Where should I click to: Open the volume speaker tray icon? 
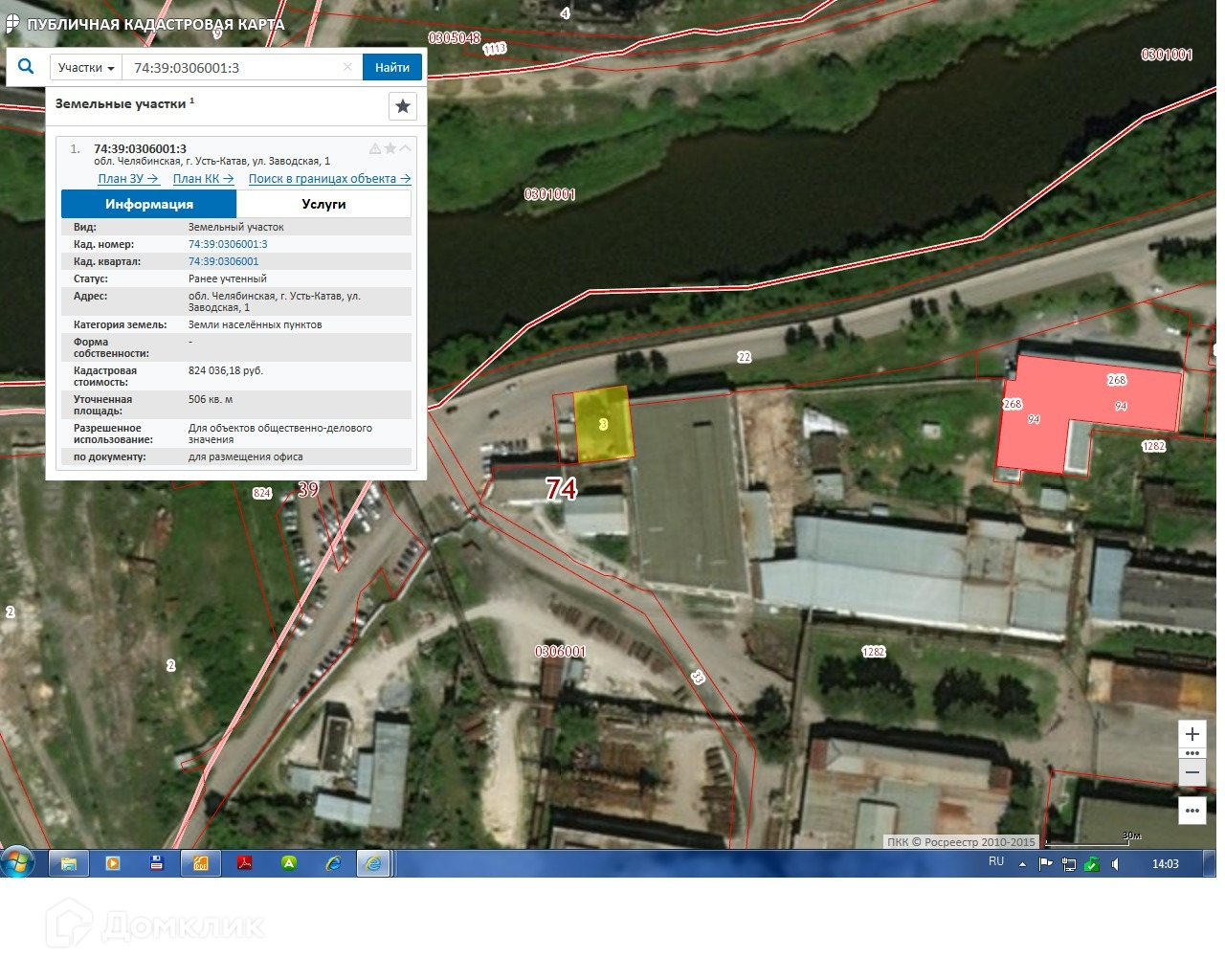tap(1115, 864)
